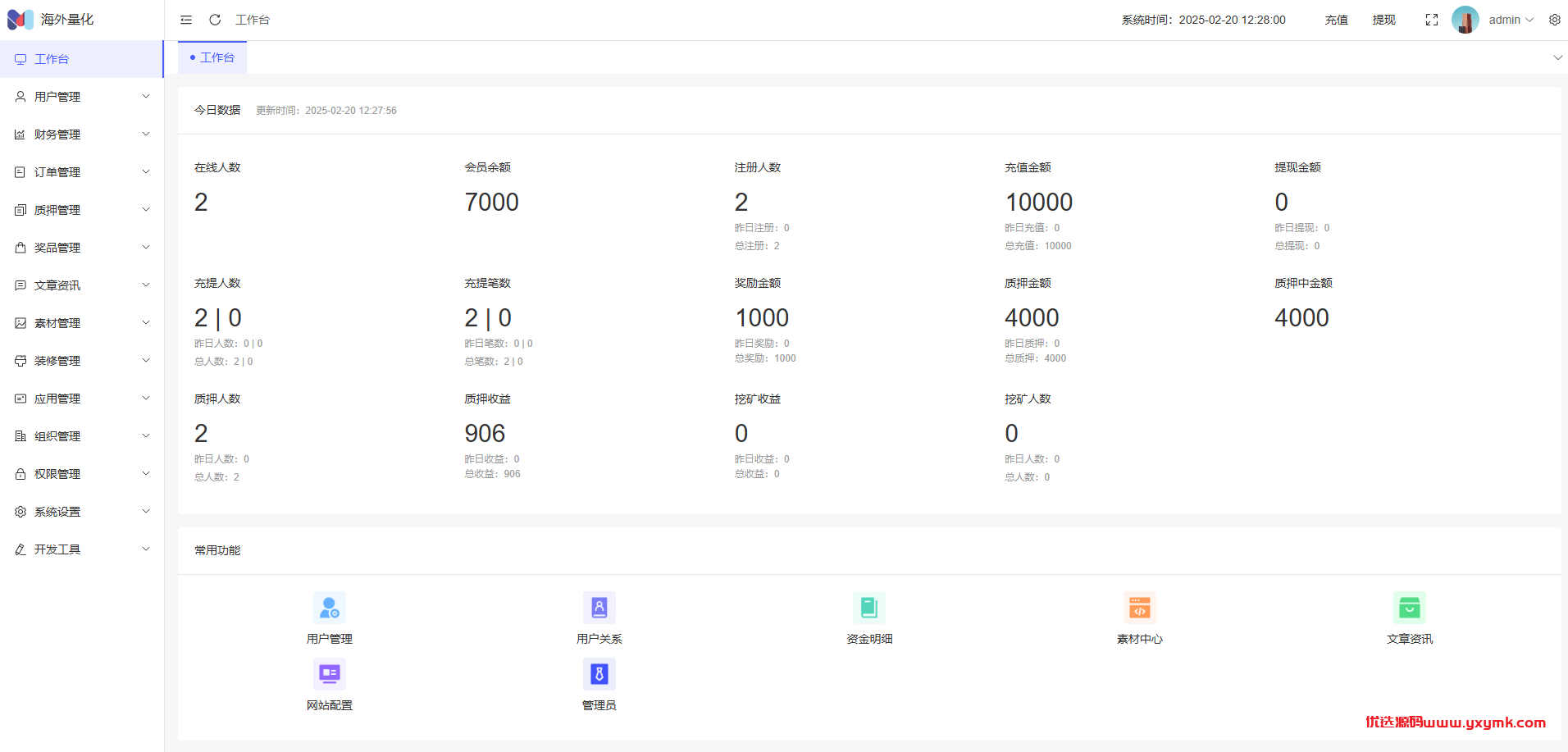Click the 系统设置 gear icon in sidebar
Image resolution: width=1568 pixels, height=752 pixels.
(x=21, y=512)
